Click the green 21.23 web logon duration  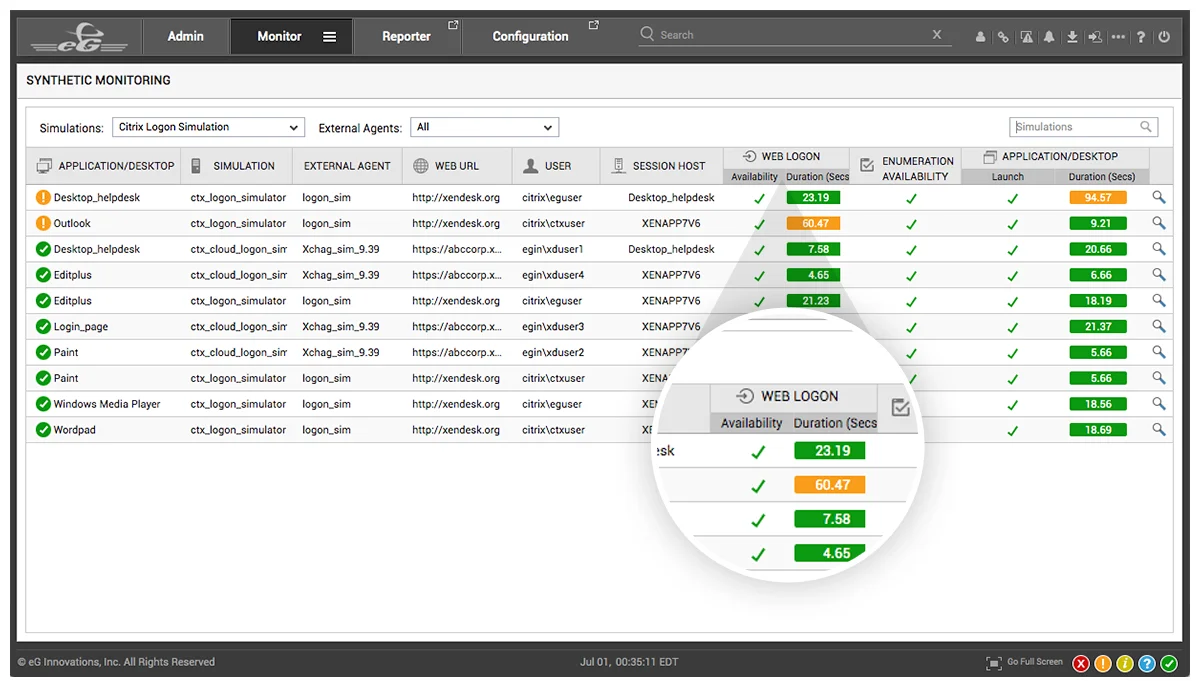(815, 300)
